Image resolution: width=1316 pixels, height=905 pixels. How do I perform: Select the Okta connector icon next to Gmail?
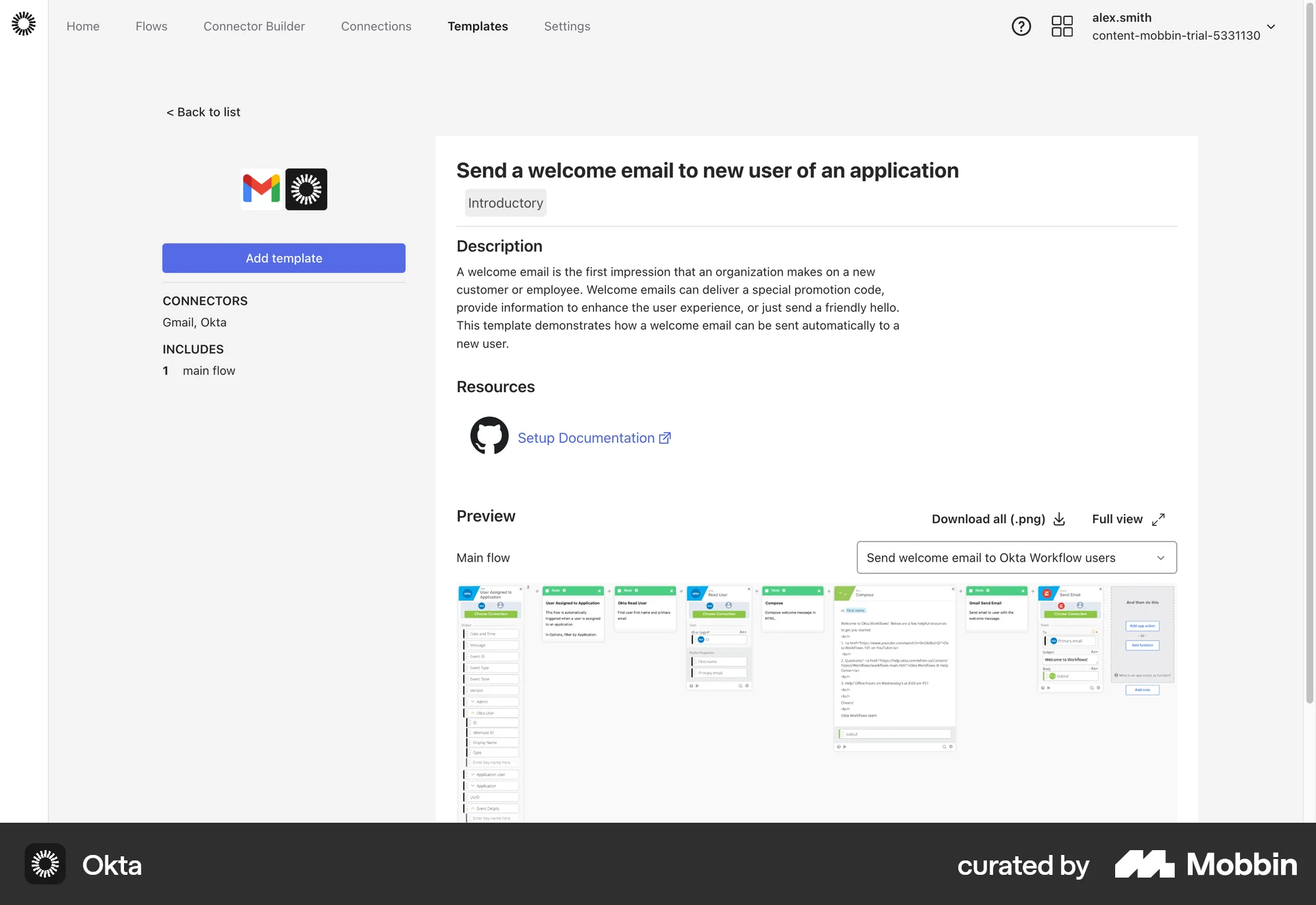[x=306, y=189]
